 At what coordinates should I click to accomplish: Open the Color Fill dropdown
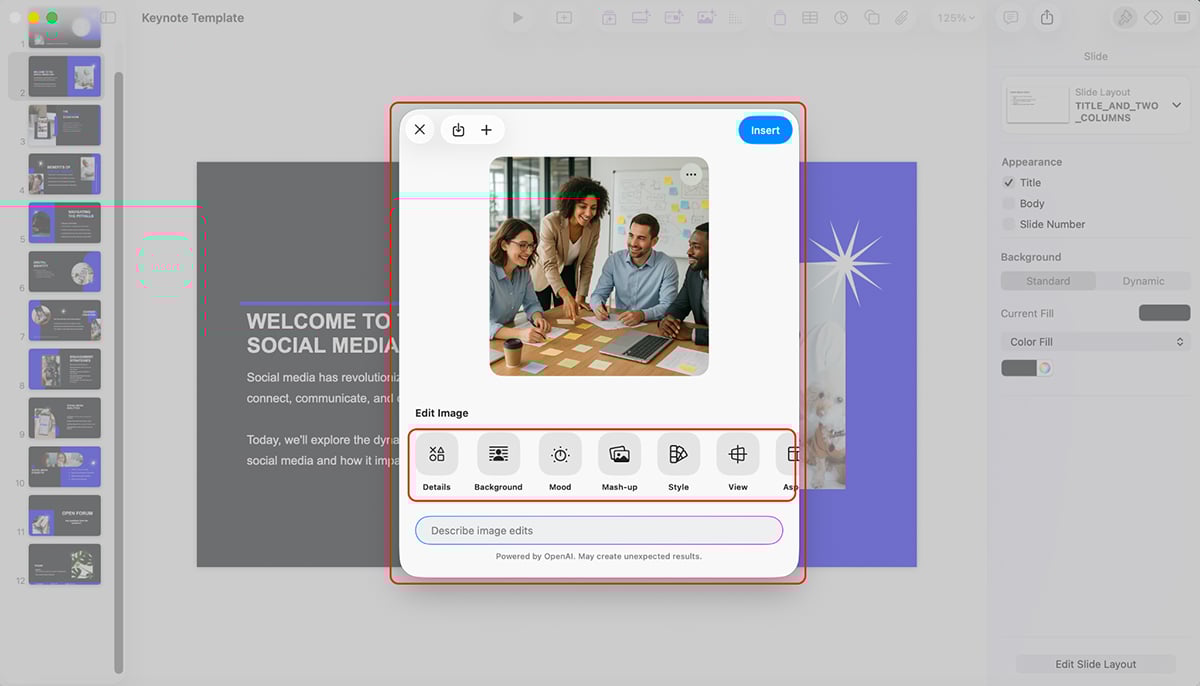point(1095,341)
